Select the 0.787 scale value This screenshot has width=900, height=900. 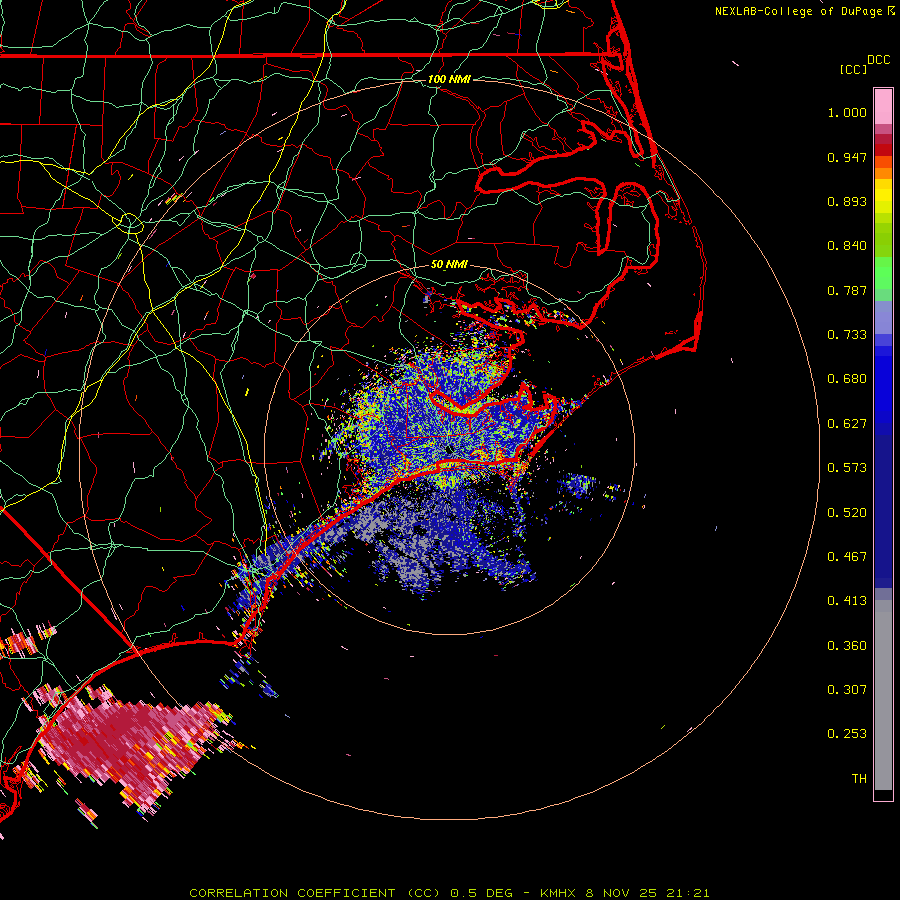847,290
